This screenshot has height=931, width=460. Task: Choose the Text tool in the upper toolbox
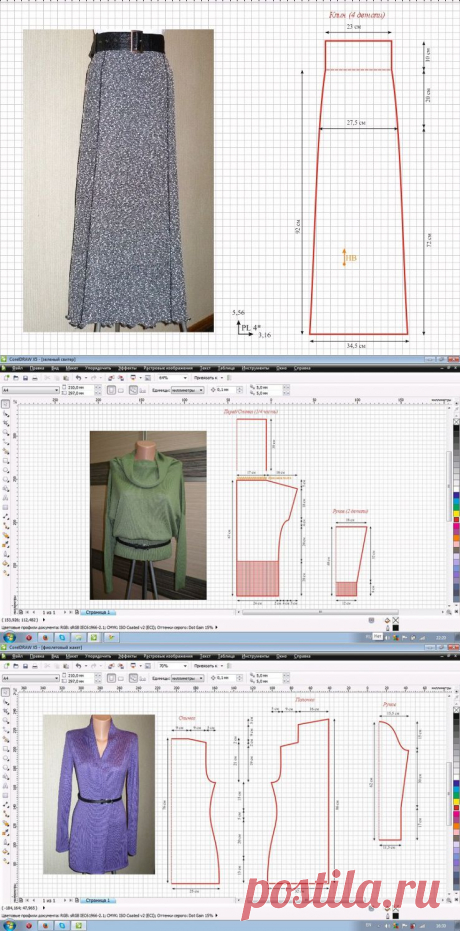point(5,498)
